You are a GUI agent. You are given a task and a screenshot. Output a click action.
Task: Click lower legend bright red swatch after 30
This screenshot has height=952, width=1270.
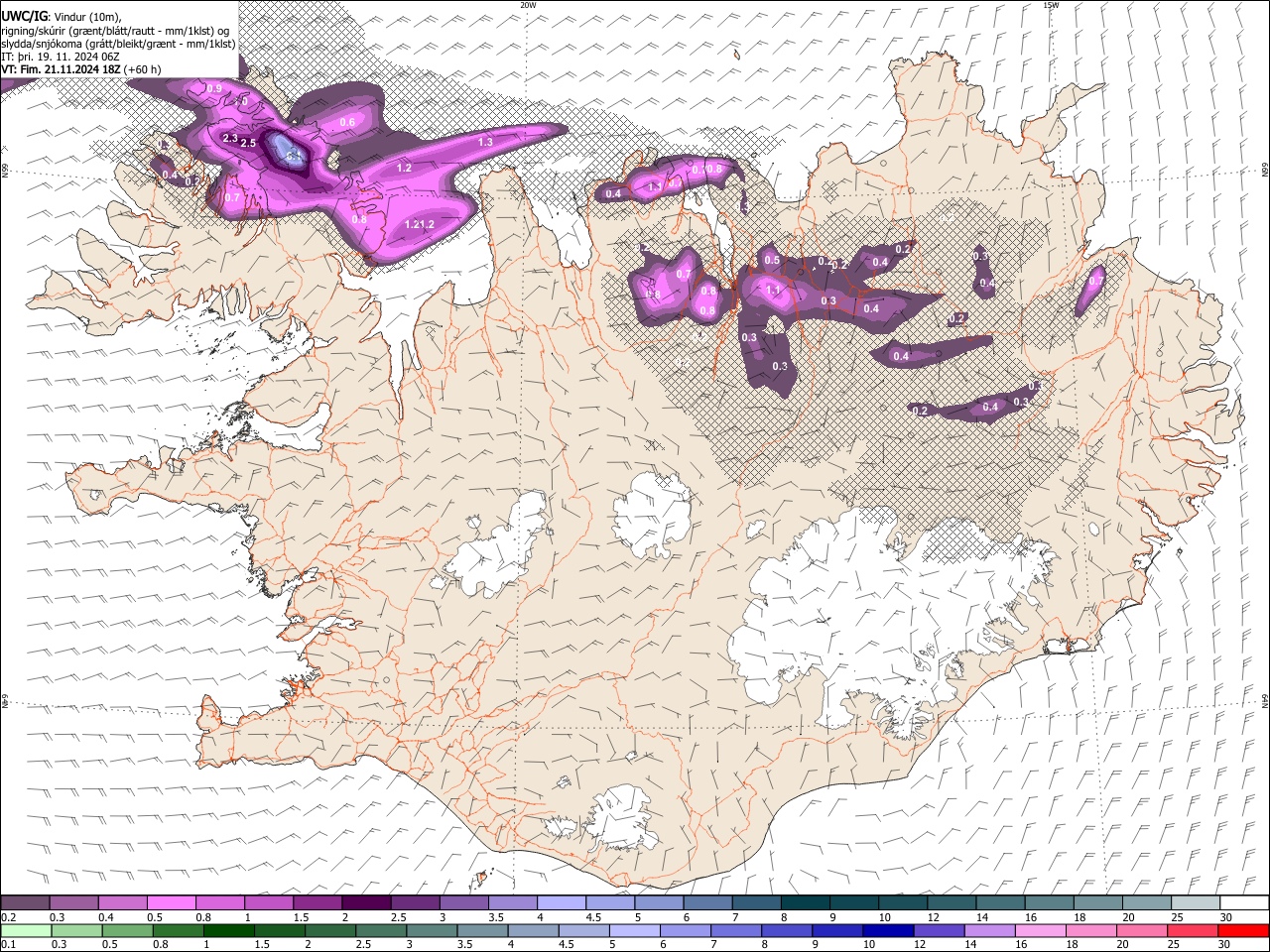(x=1244, y=930)
